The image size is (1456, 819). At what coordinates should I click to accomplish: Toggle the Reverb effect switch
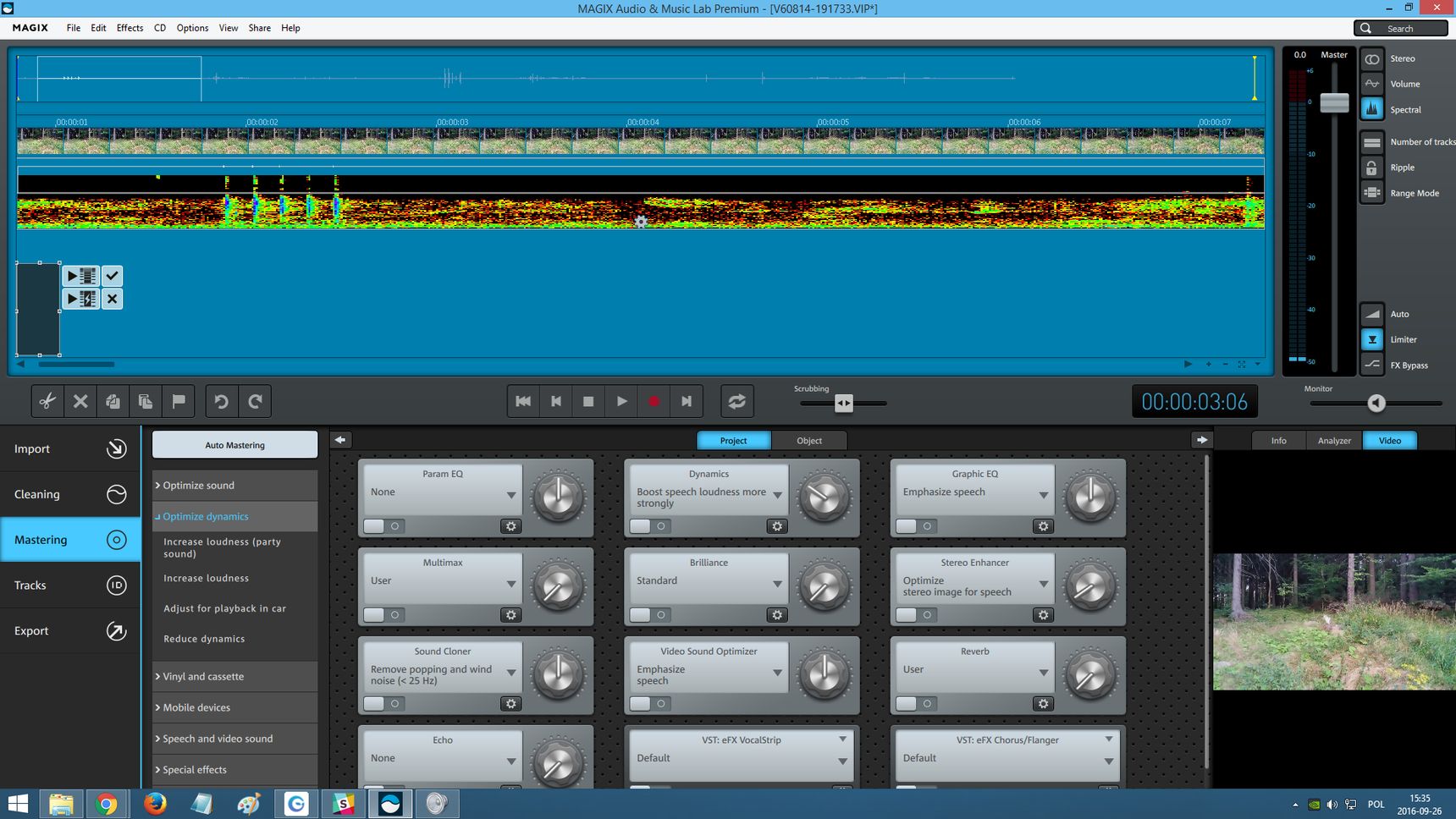tap(915, 704)
